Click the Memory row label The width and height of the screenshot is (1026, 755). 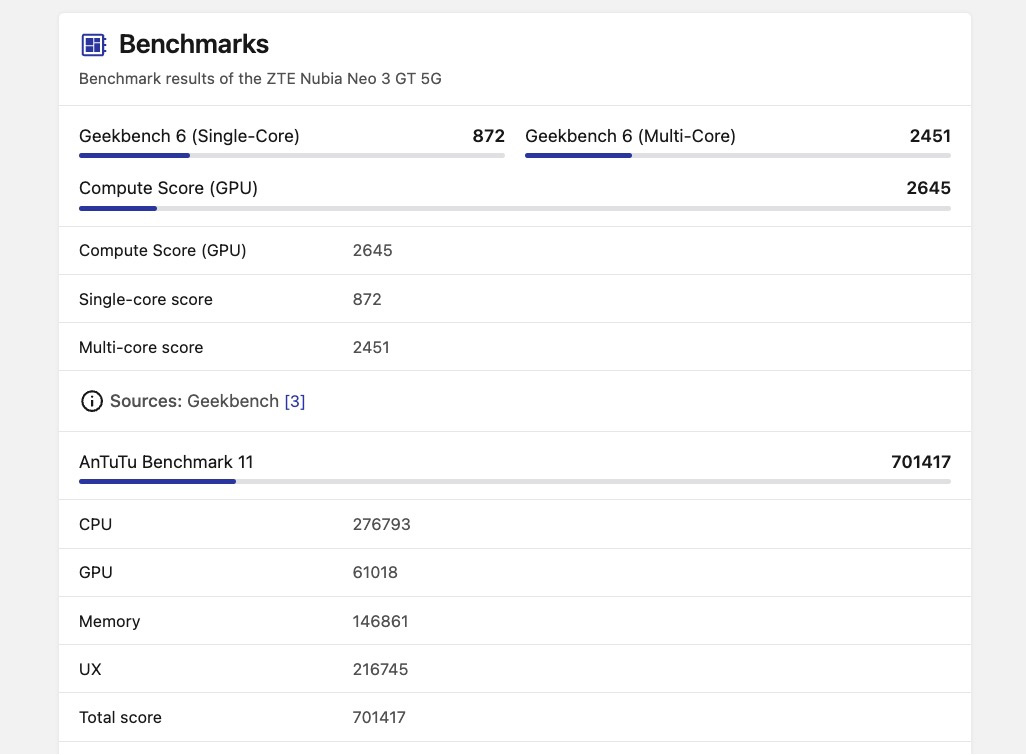[109, 622]
